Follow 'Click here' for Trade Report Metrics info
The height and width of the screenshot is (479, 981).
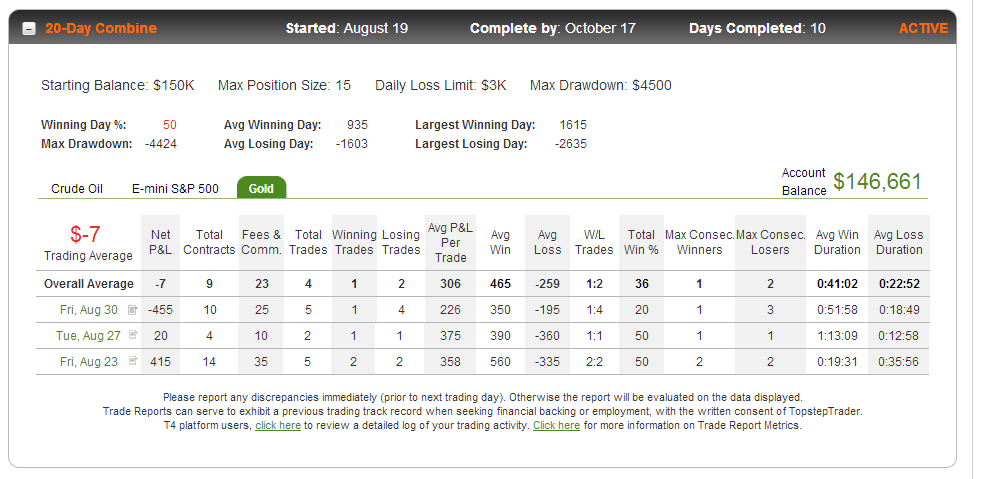point(556,425)
